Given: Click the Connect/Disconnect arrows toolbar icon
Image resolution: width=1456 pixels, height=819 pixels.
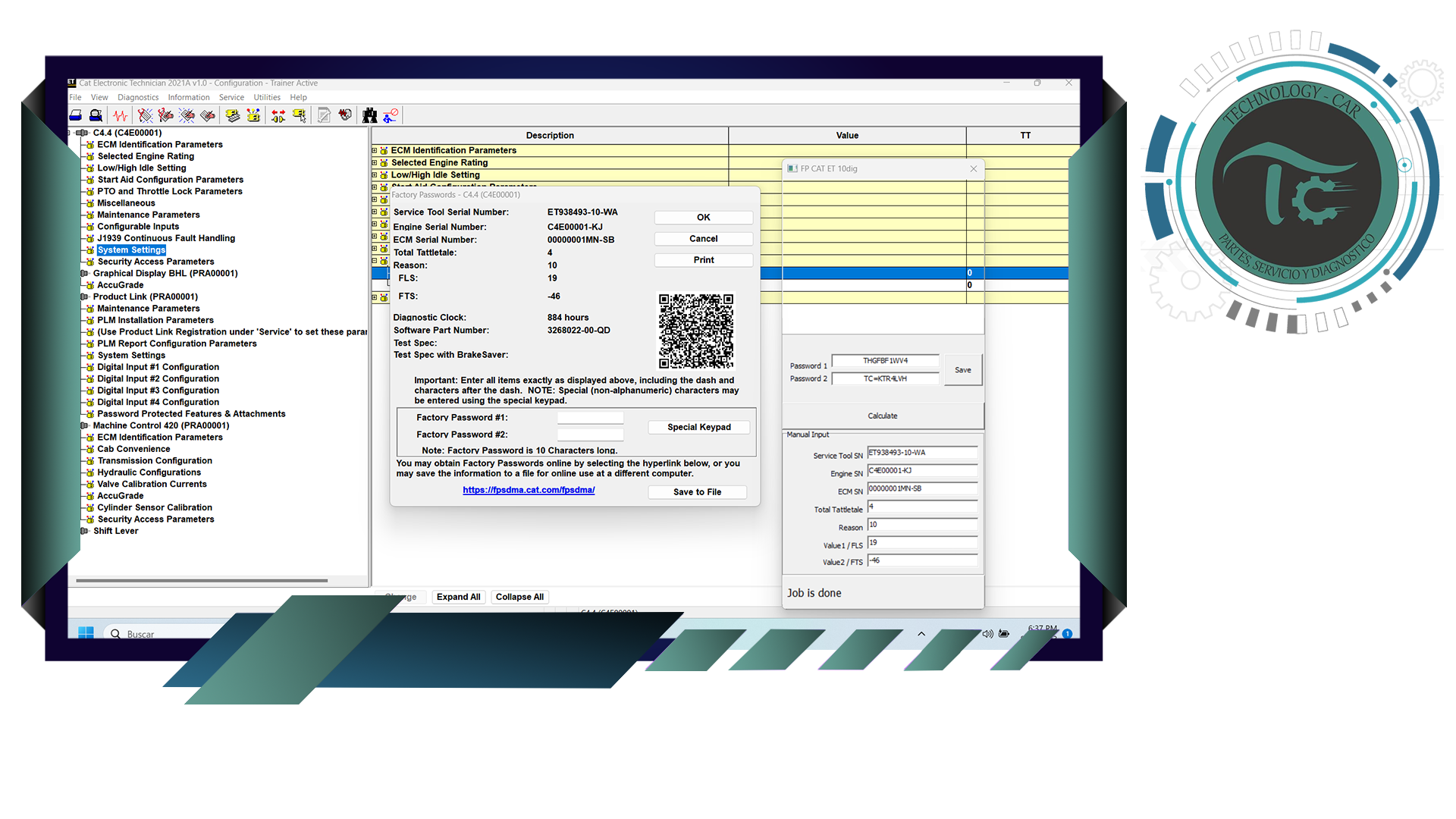Looking at the screenshot, I should 278,115.
